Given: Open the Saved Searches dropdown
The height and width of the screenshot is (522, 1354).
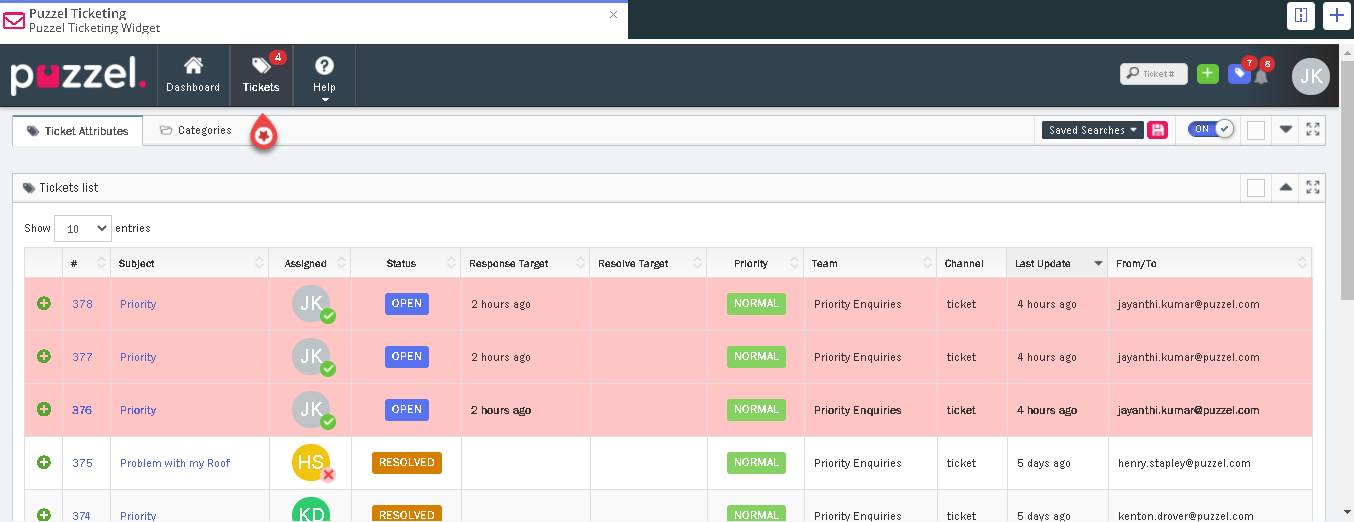Looking at the screenshot, I should pyautogui.click(x=1093, y=130).
